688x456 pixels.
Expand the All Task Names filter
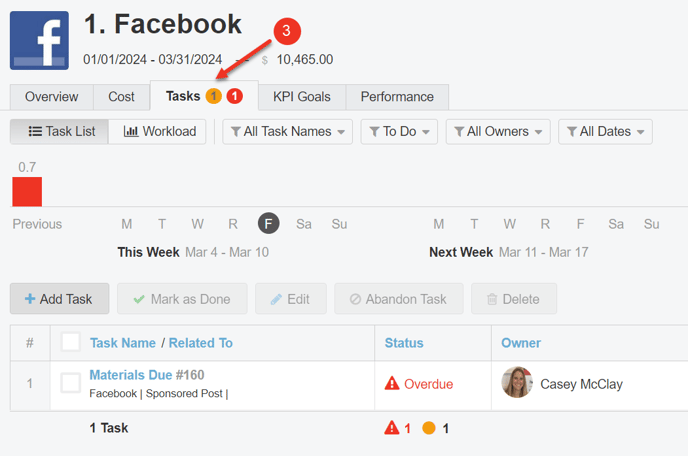[x=287, y=131]
